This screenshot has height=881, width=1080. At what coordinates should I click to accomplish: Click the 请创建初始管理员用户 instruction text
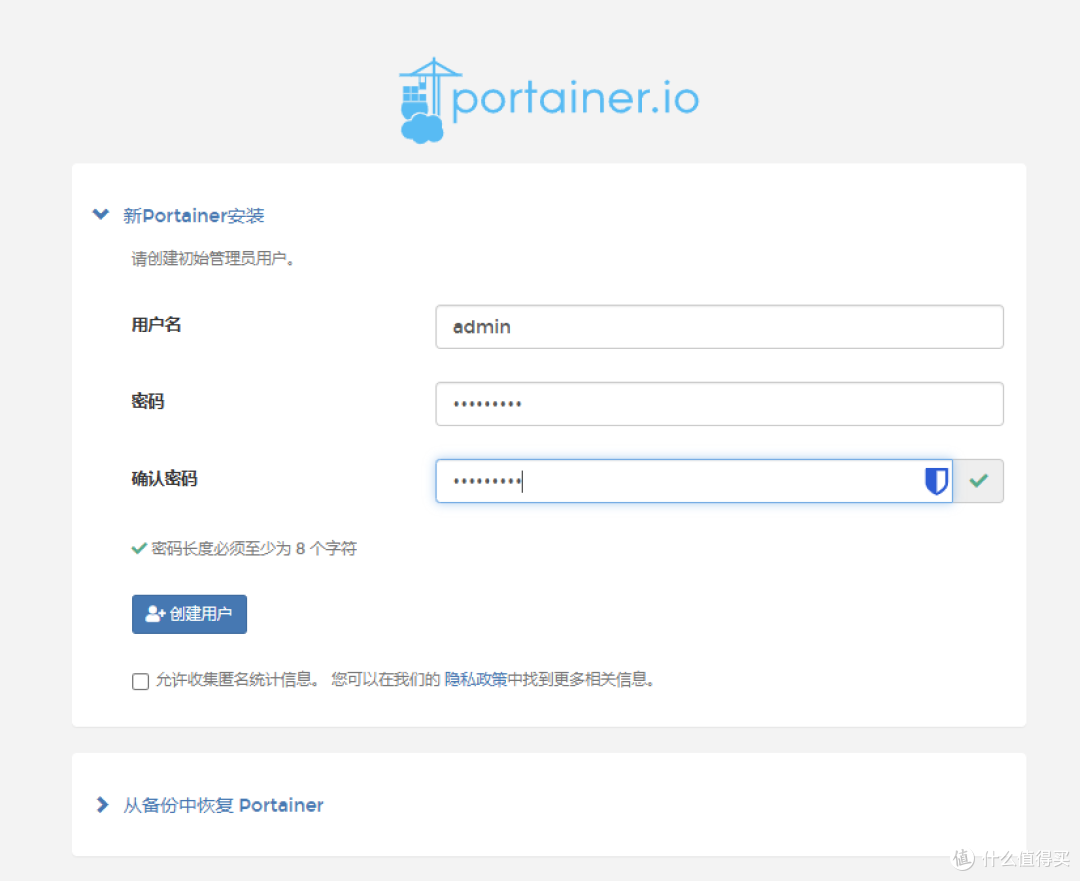tap(214, 258)
